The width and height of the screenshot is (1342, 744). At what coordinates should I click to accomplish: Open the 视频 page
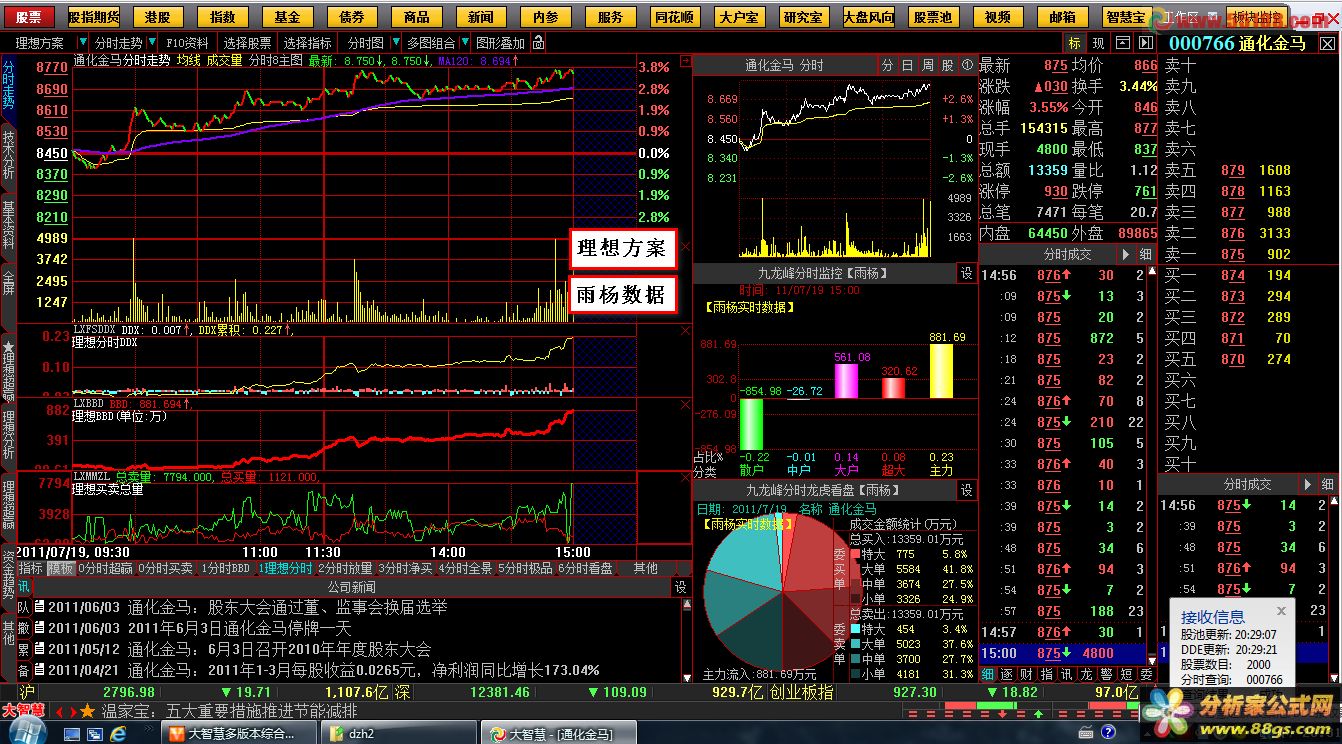click(x=997, y=17)
